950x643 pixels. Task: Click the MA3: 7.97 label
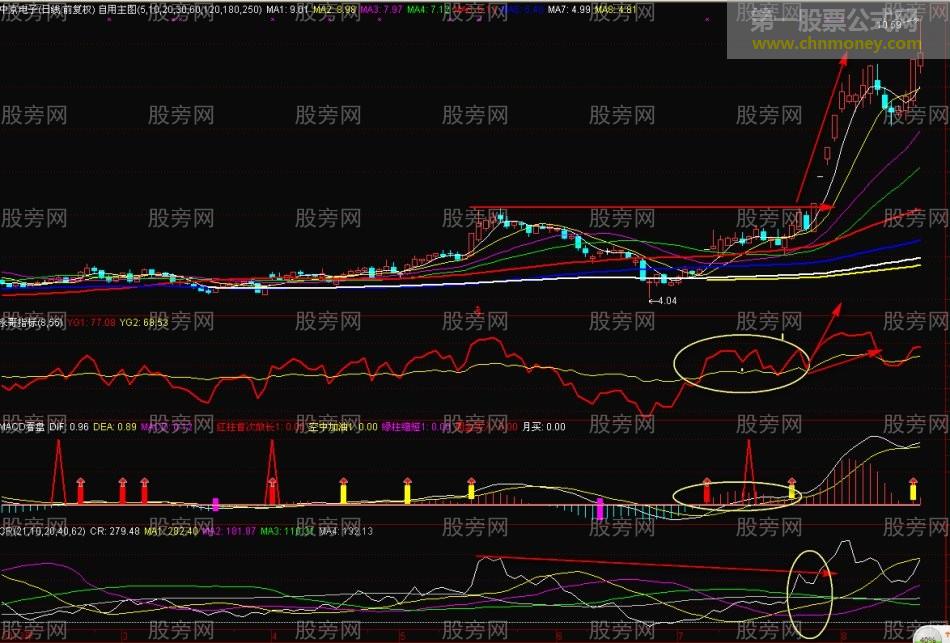(381, 10)
